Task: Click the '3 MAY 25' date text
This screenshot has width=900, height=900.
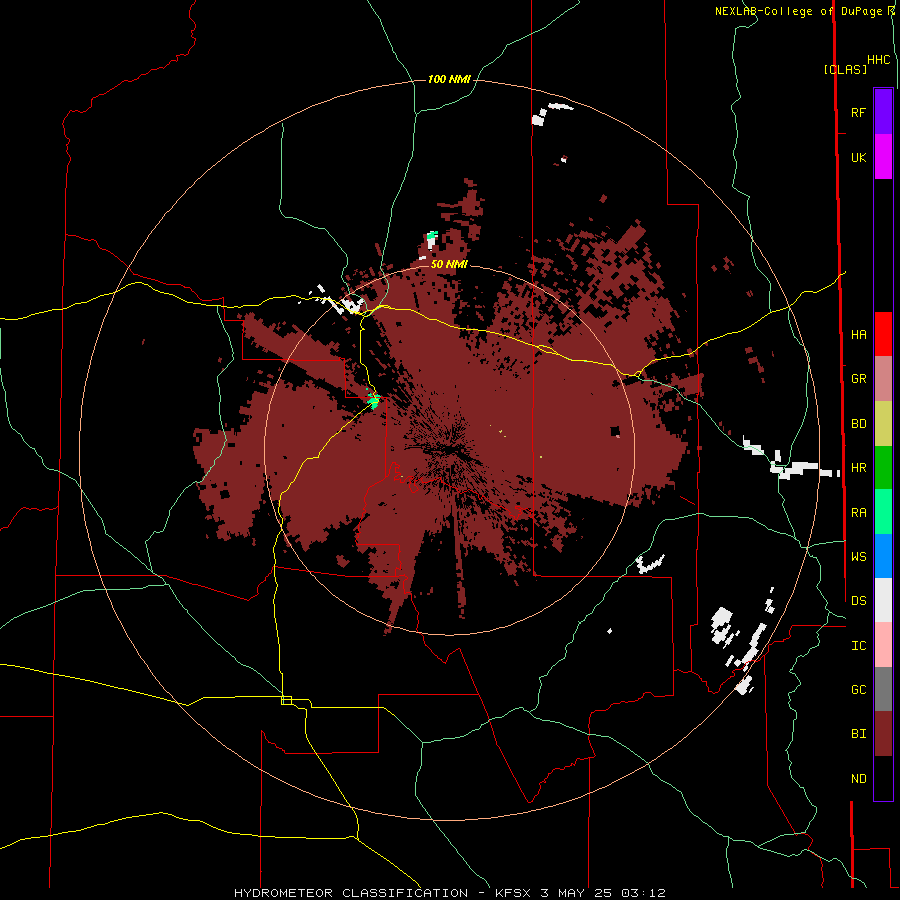Action: [577, 893]
